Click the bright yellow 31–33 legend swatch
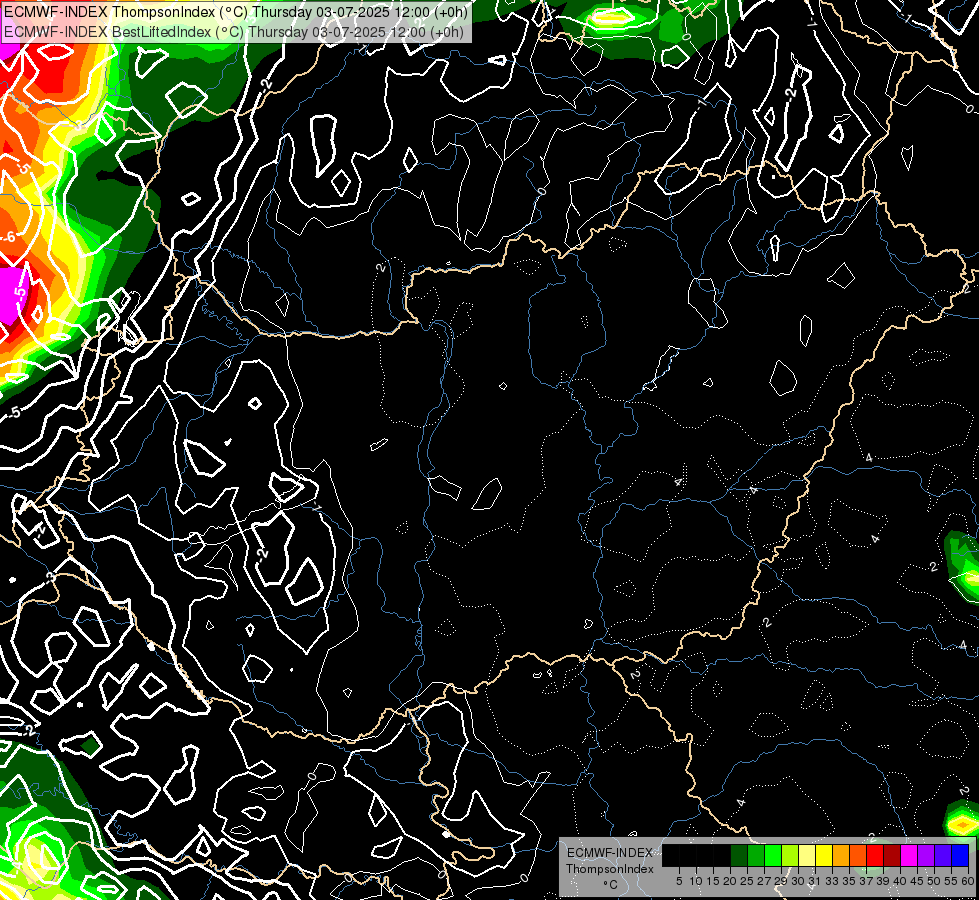Image resolution: width=979 pixels, height=900 pixels. pos(824,855)
